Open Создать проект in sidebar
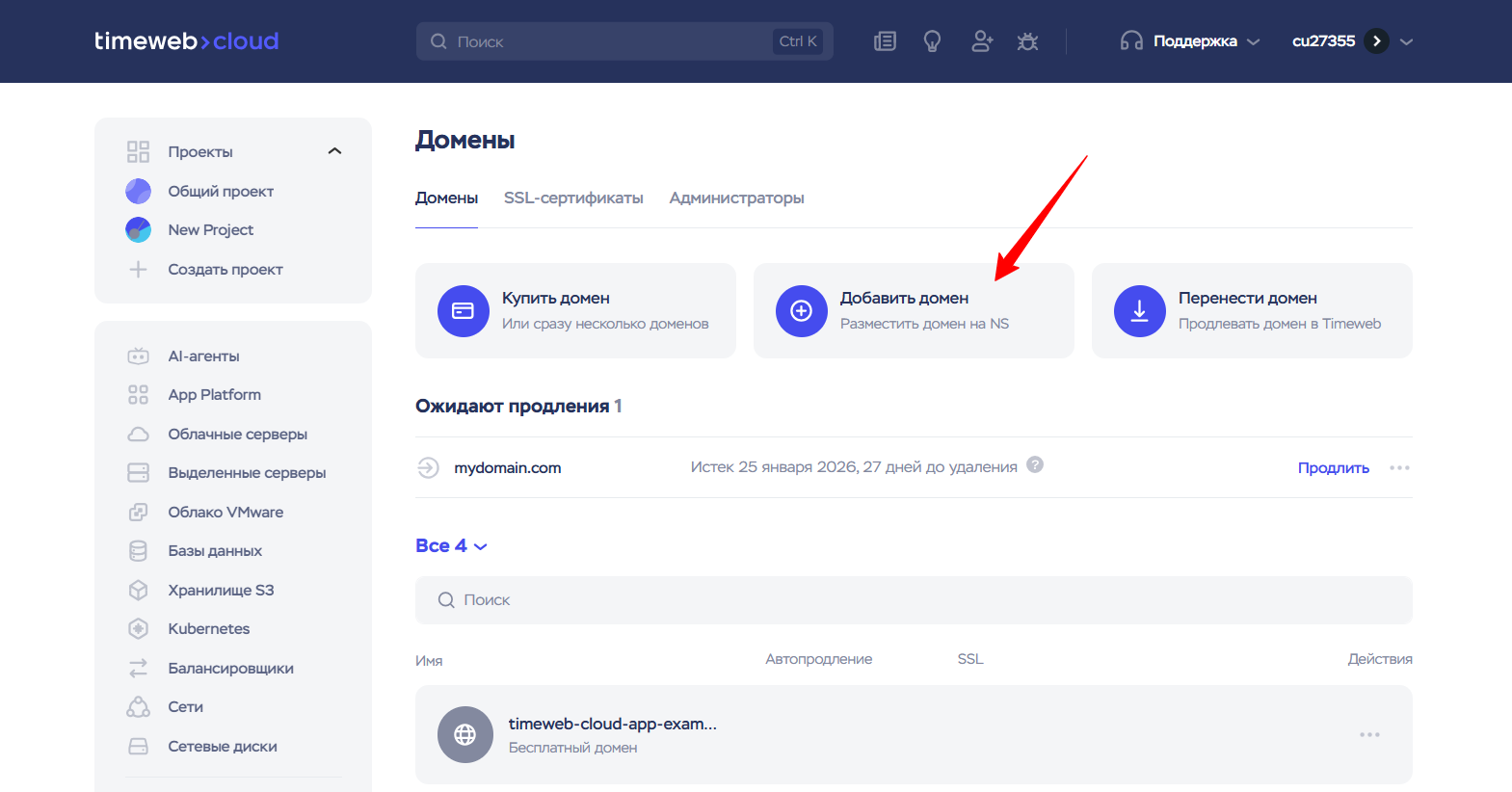1512x792 pixels. pos(225,270)
